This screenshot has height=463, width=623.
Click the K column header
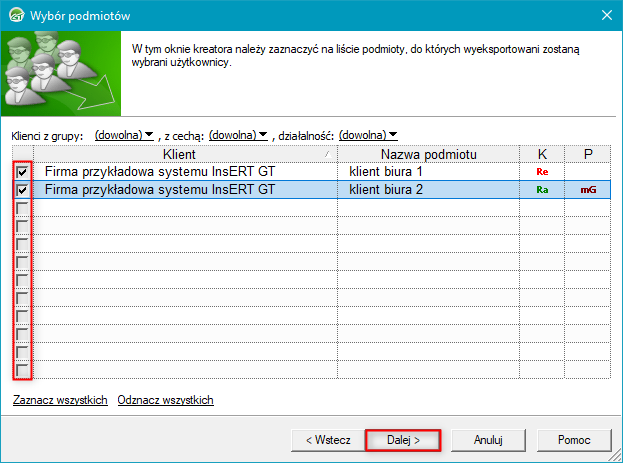click(542, 154)
